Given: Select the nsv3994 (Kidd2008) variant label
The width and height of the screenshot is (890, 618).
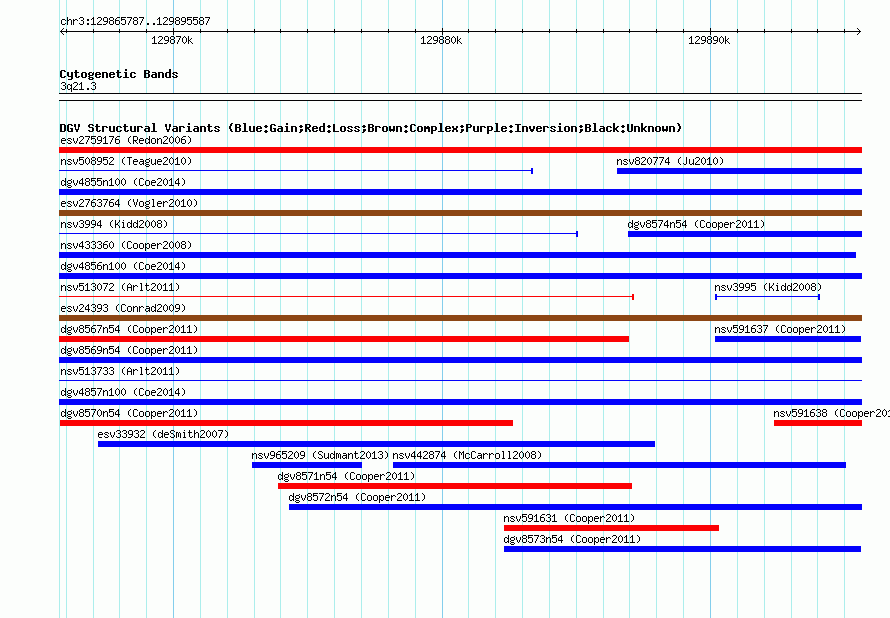Looking at the screenshot, I should [x=114, y=224].
